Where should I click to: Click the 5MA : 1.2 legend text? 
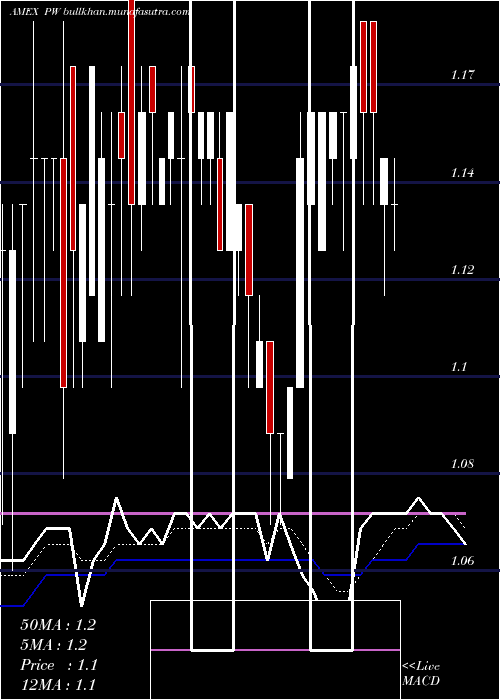54,645
